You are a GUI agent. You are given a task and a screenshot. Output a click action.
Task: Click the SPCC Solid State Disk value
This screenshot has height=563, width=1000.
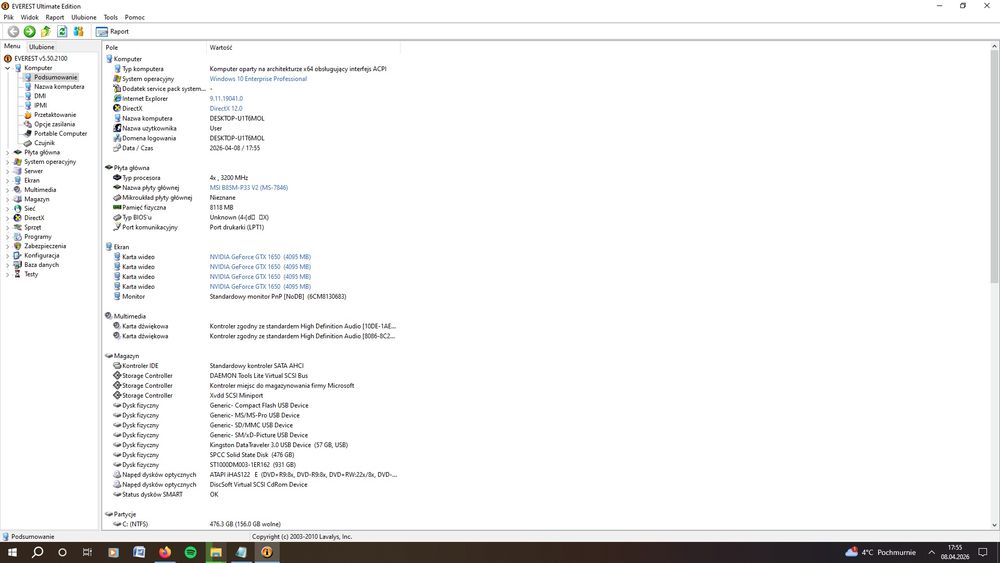pos(252,455)
